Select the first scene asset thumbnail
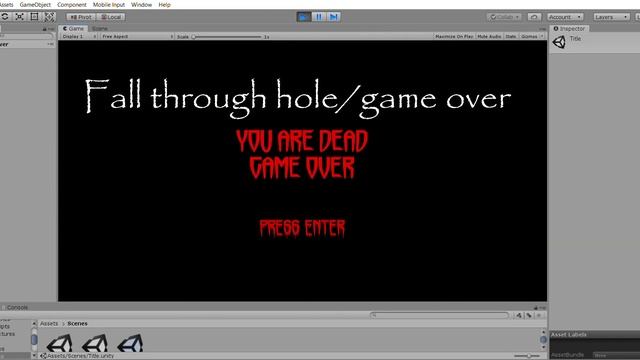 click(x=60, y=343)
